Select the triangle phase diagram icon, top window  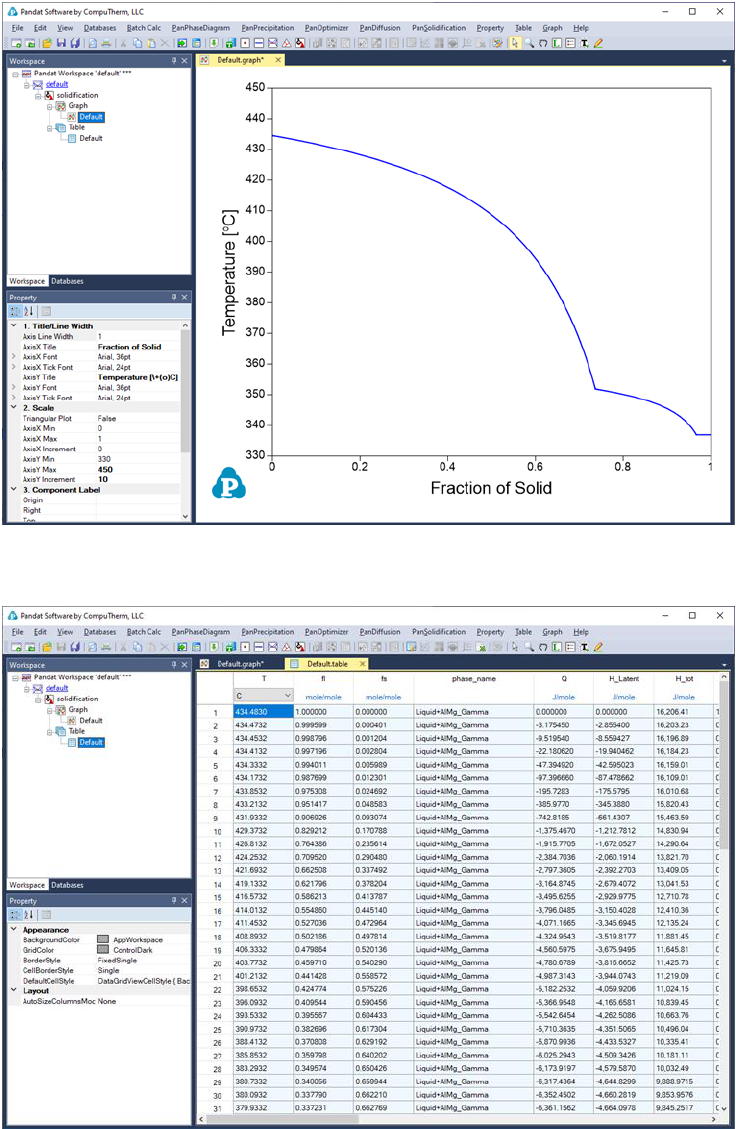(x=286, y=43)
